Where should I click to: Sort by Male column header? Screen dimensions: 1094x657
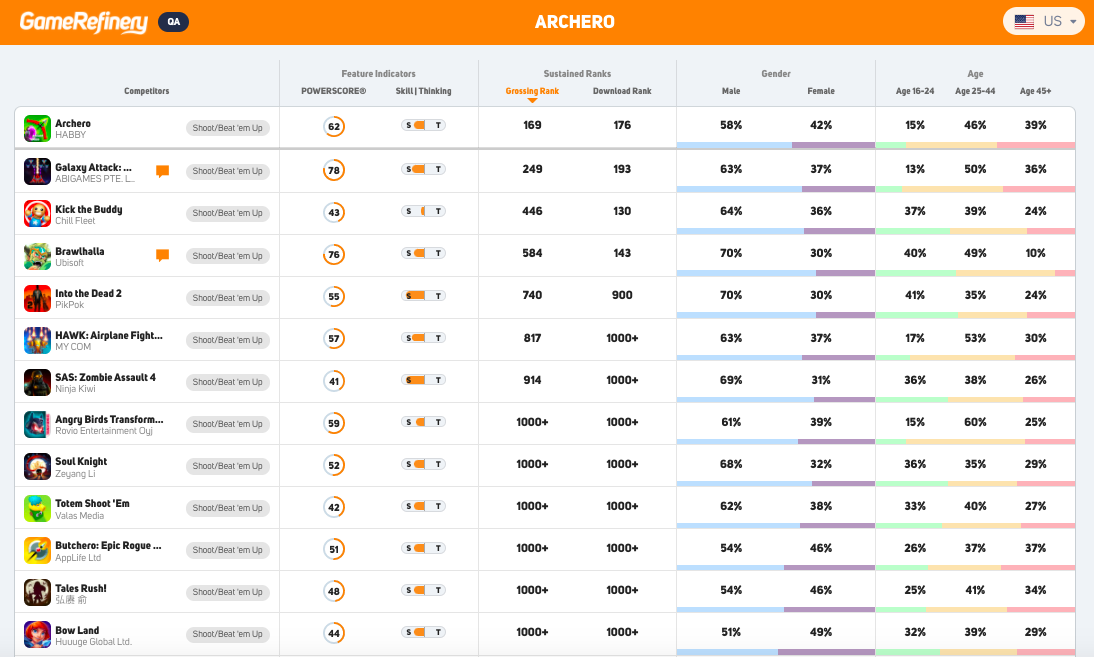pos(731,91)
